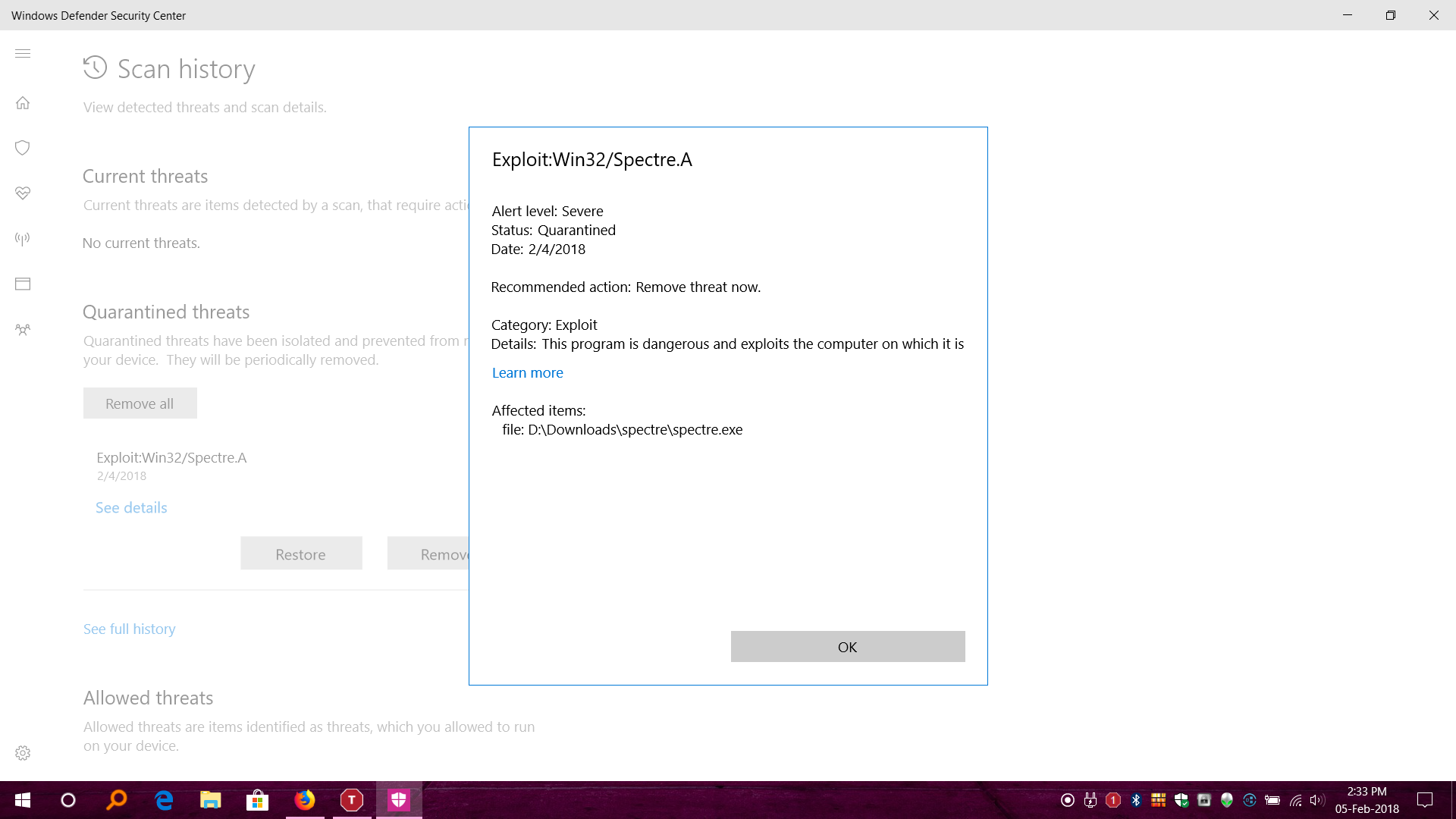This screenshot has height=819, width=1456.
Task: Open Device performance & health heart icon
Action: pos(23,193)
